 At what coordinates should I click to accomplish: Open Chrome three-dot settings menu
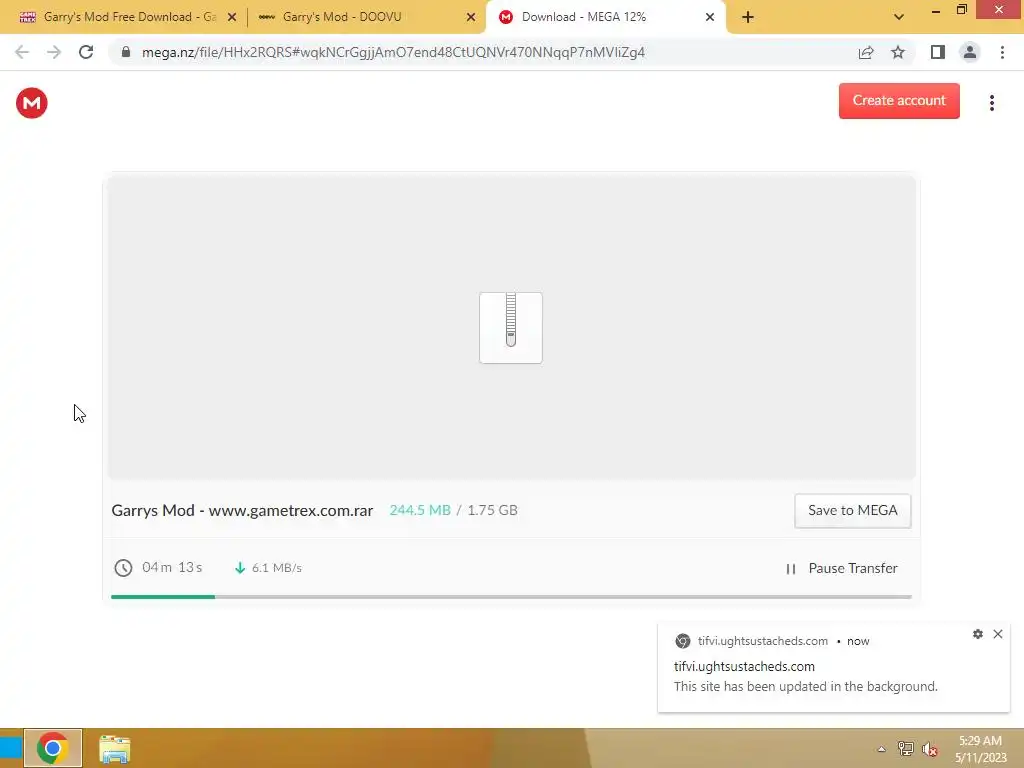[x=1002, y=52]
